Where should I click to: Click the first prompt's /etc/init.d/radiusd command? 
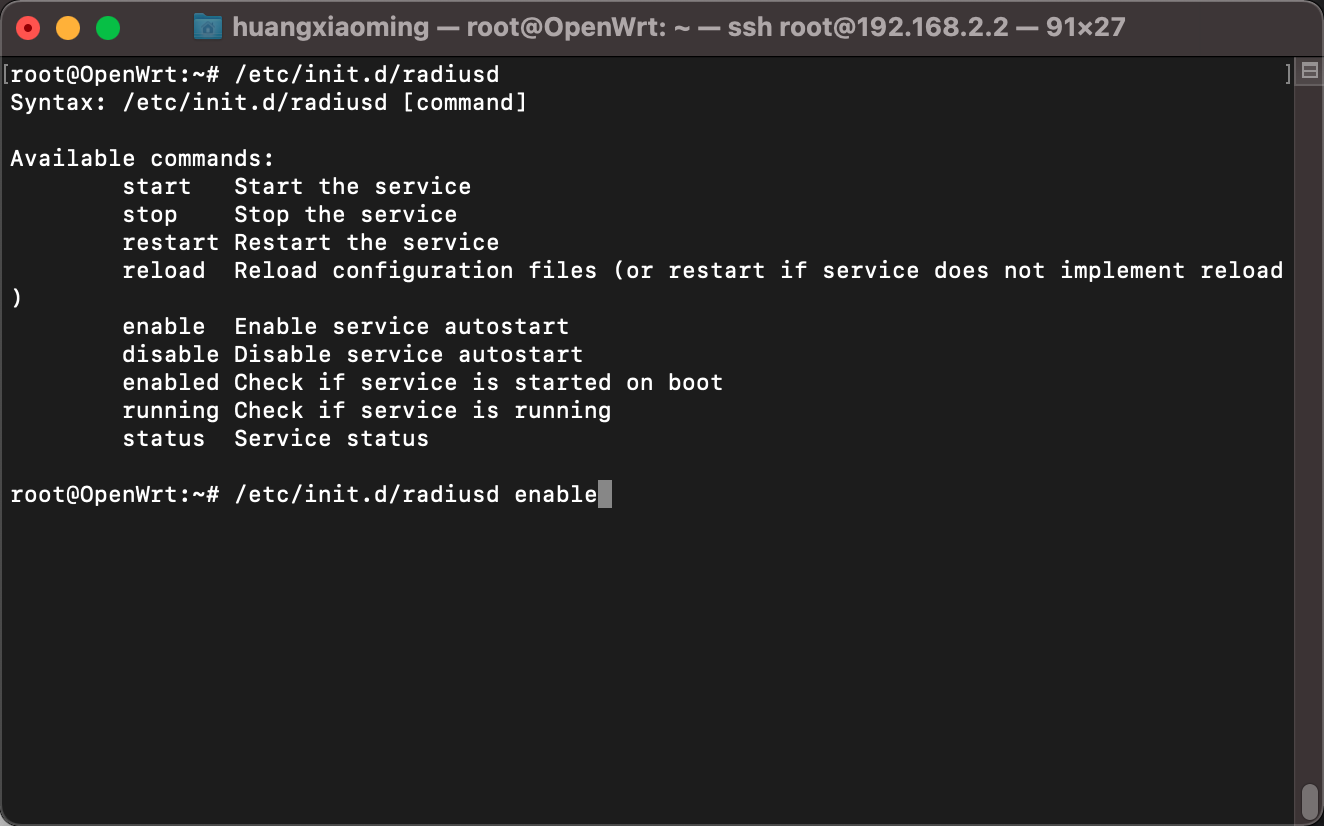click(366, 74)
